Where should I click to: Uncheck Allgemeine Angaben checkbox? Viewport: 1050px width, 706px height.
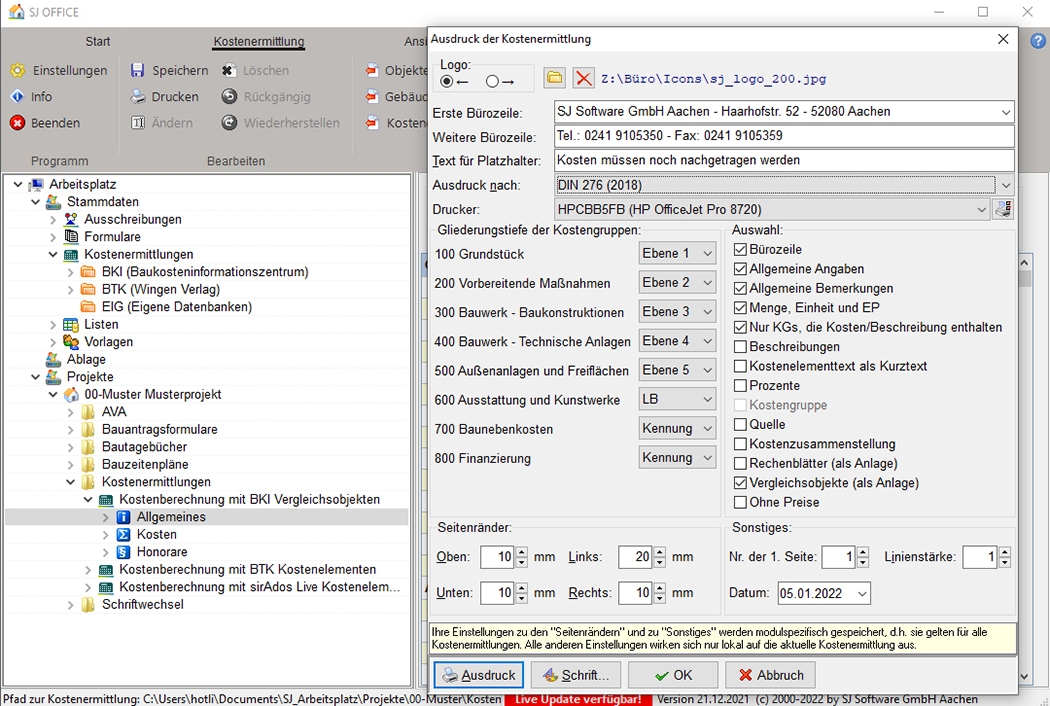(x=740, y=269)
